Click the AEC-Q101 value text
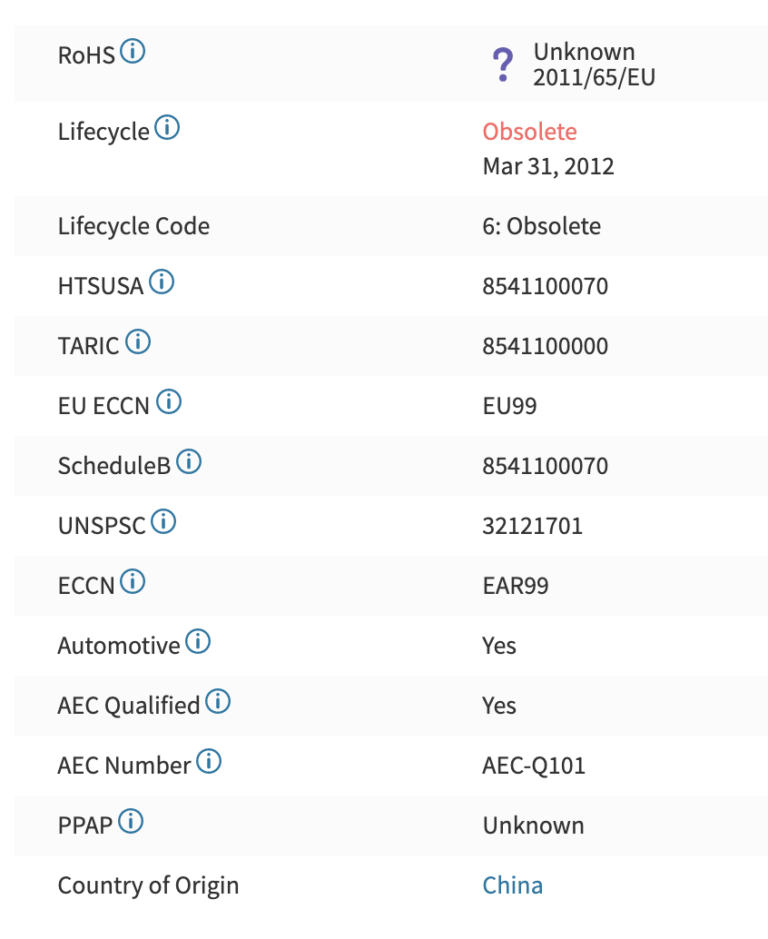 (533, 766)
